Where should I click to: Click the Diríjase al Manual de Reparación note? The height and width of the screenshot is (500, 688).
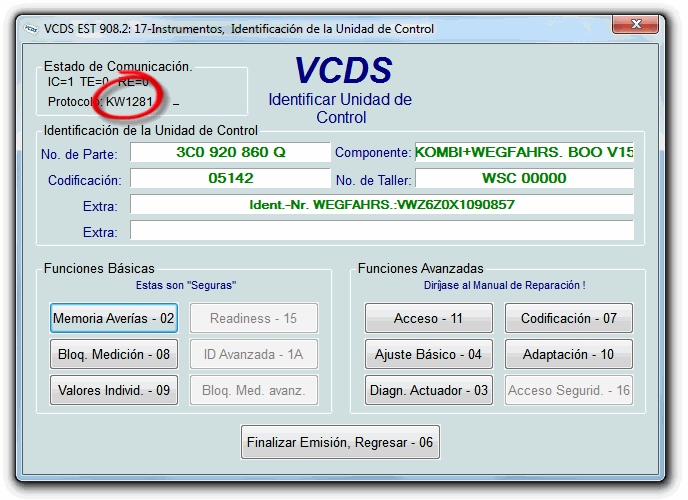click(x=505, y=285)
